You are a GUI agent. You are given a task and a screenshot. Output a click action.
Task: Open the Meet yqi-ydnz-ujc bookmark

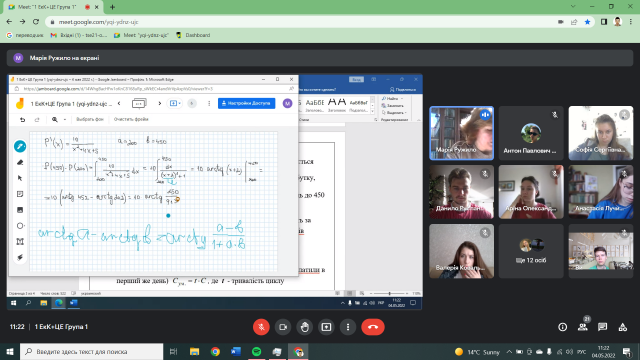click(x=141, y=35)
